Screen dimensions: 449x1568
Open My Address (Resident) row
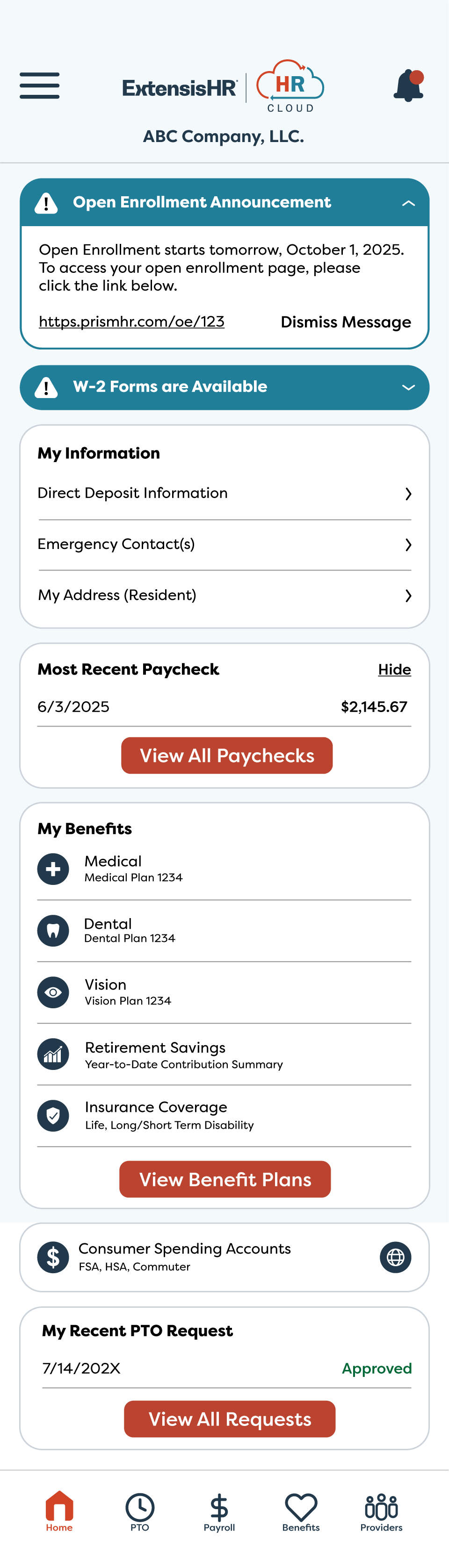[x=224, y=595]
